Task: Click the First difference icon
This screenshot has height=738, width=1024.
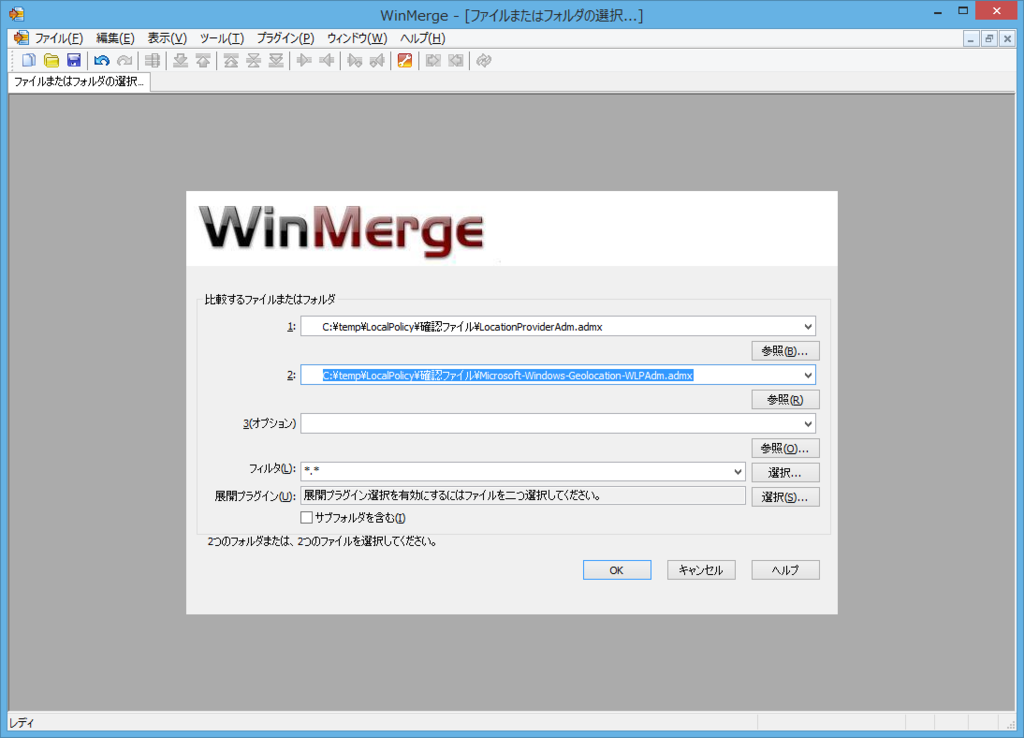Action: click(231, 61)
